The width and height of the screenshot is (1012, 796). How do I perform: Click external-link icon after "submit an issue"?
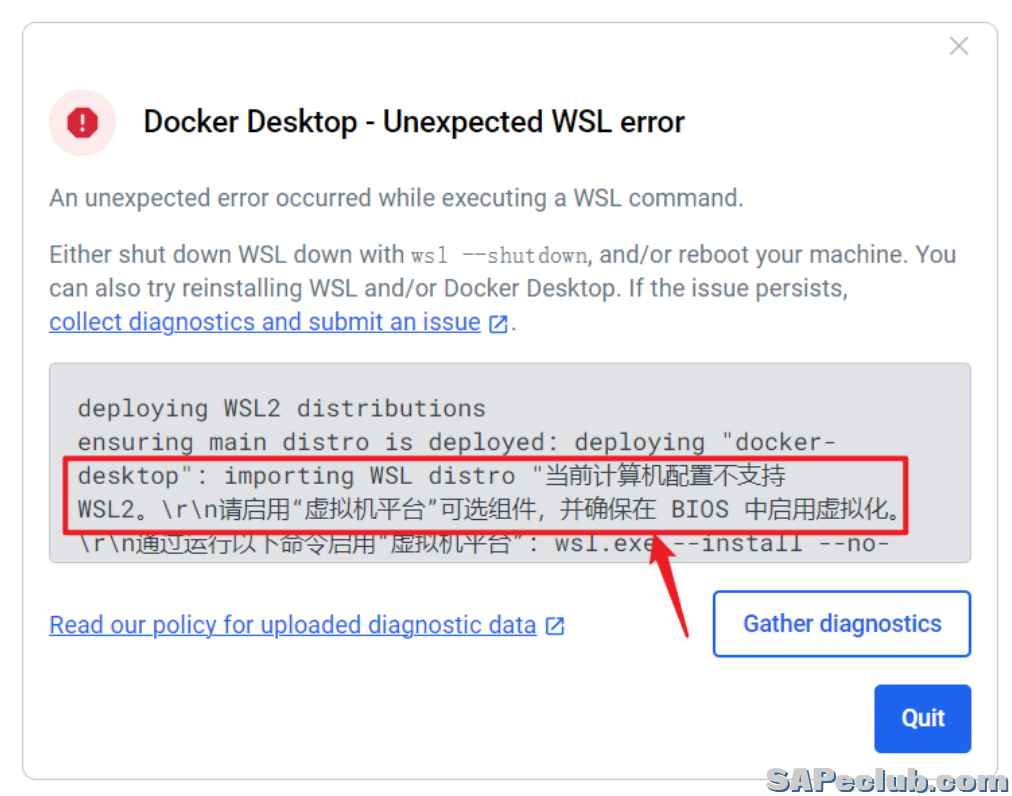coord(498,323)
